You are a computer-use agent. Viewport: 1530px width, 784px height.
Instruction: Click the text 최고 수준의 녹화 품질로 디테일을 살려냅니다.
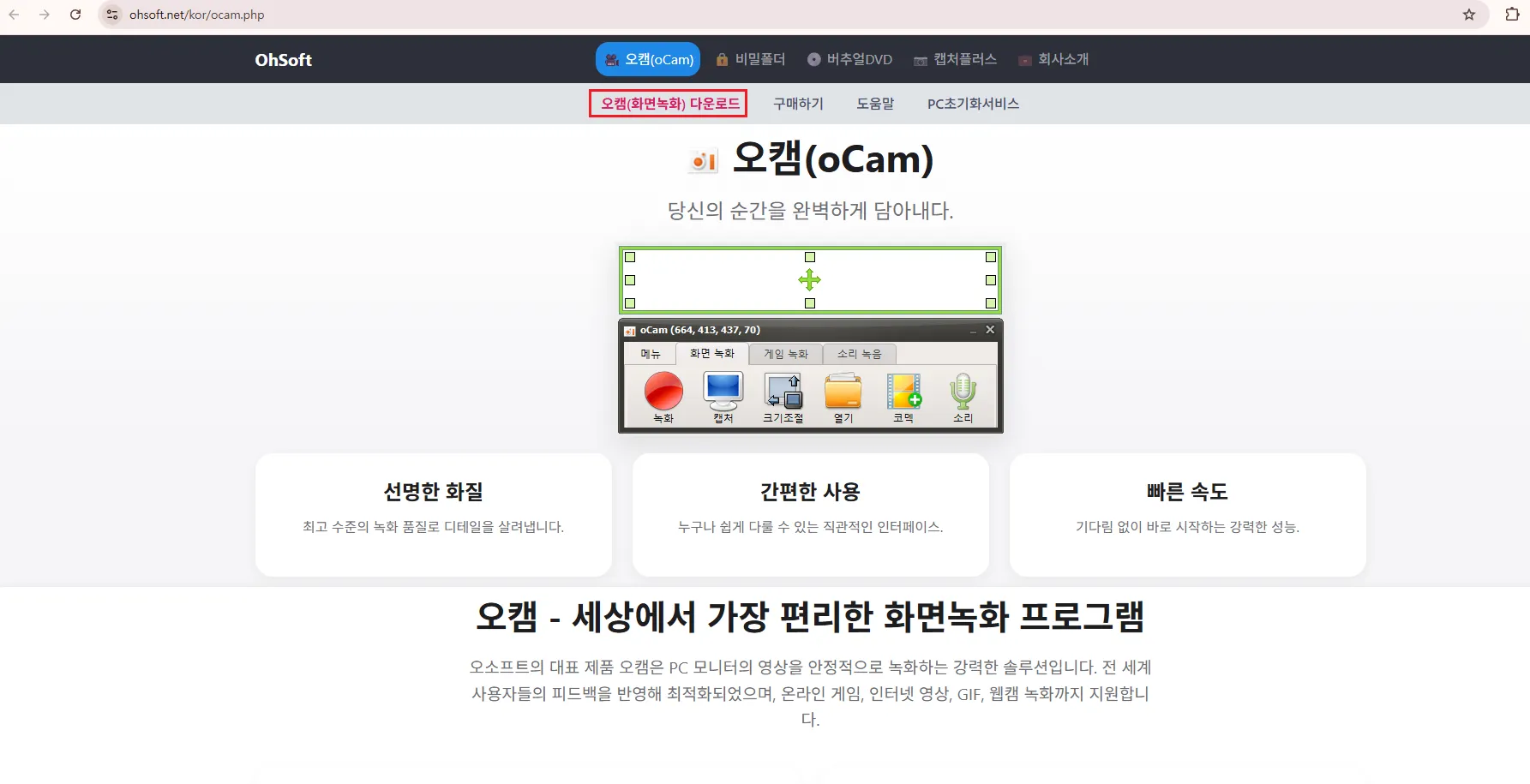434,527
